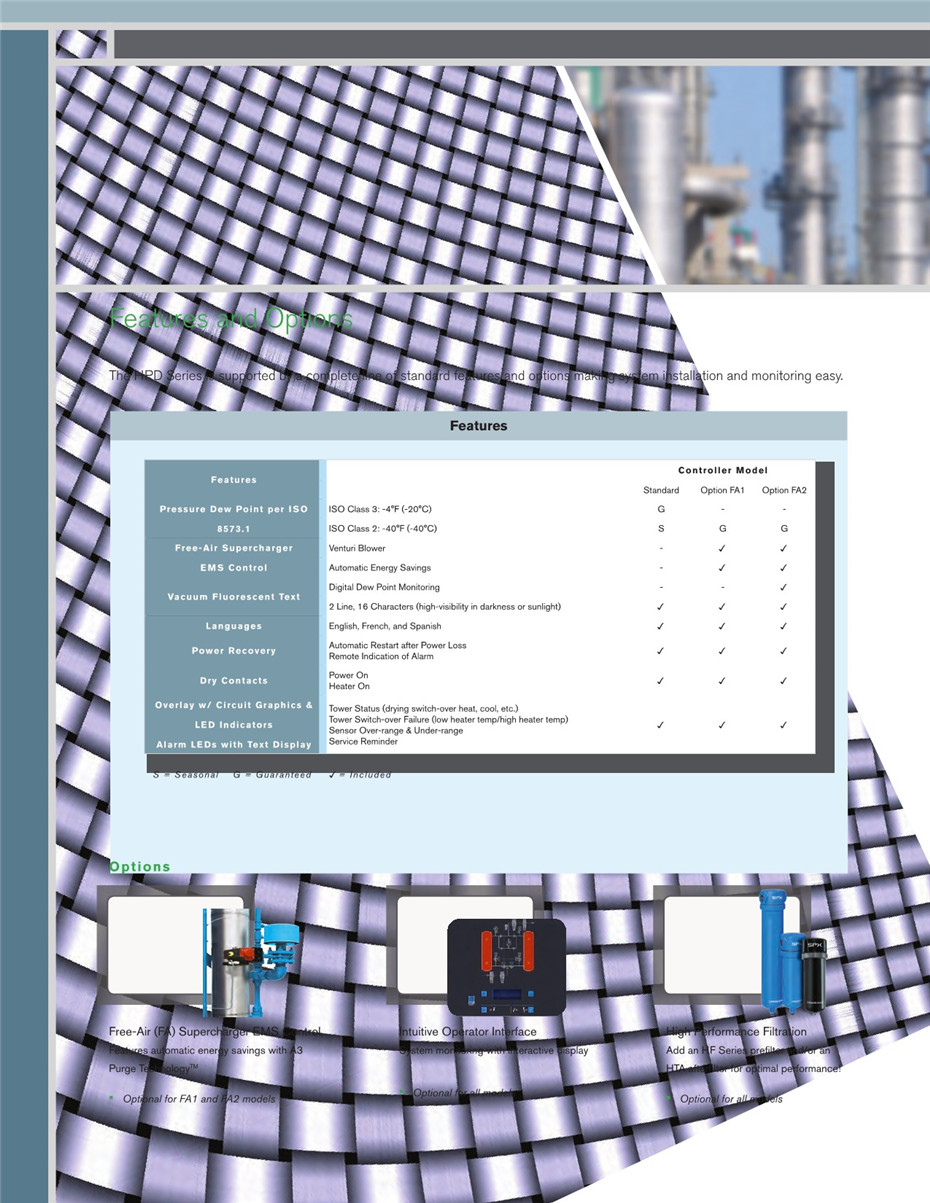This screenshot has height=1203, width=930.
Task: Click the 'Power Recovery' feature row label
Action: pos(234,651)
